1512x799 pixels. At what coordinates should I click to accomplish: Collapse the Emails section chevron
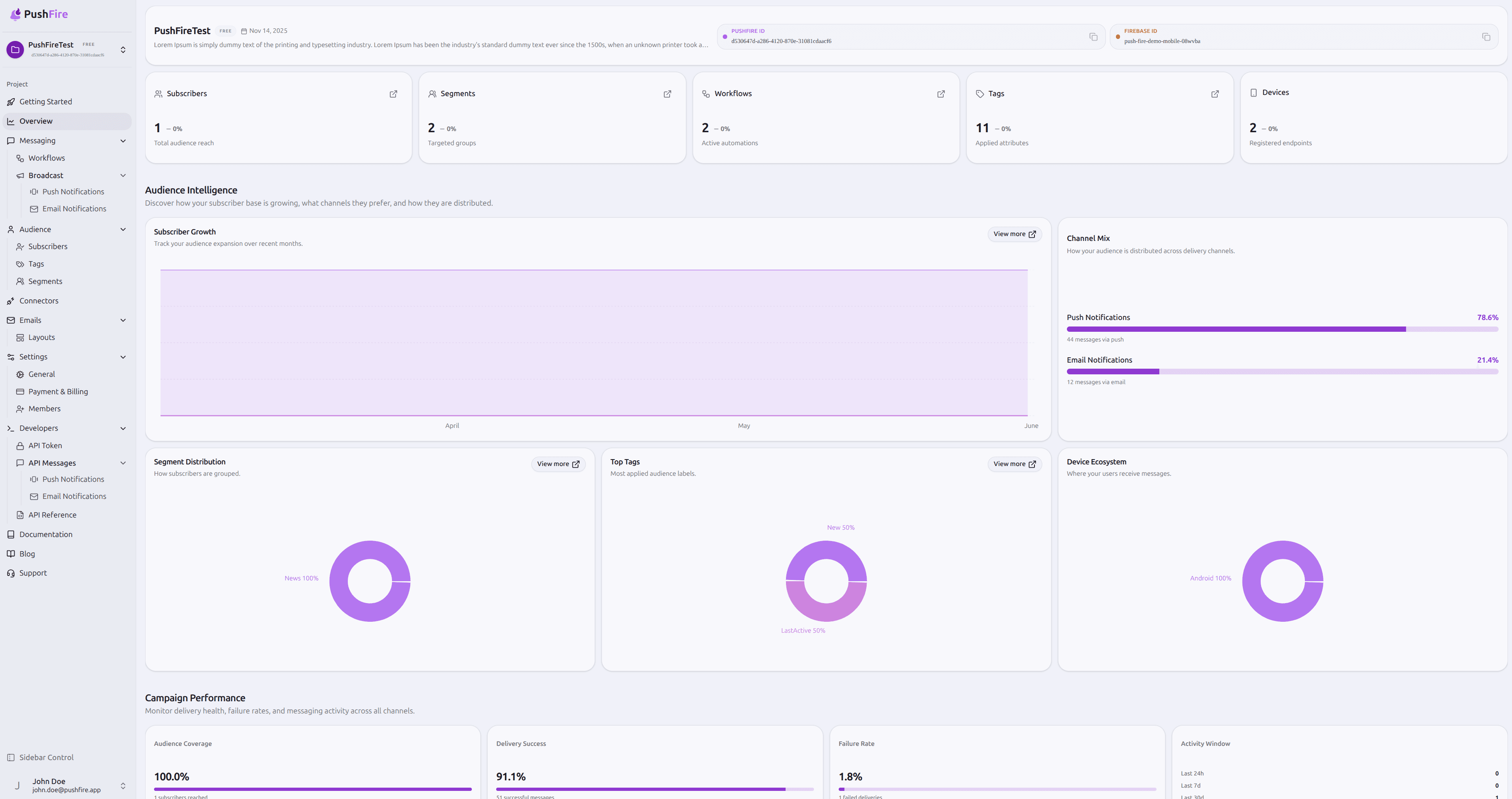pos(123,320)
